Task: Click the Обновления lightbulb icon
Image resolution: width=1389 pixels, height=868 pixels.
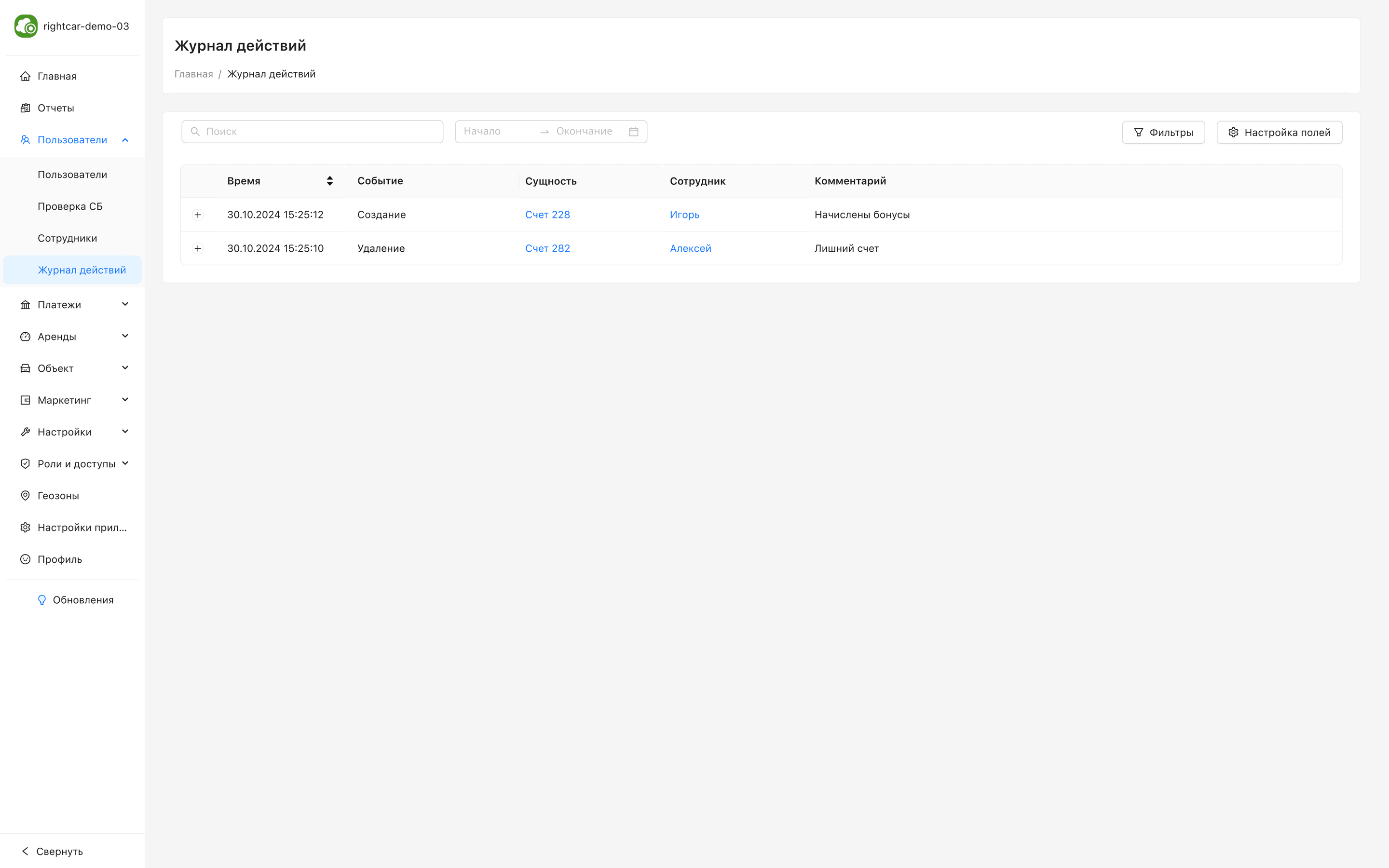Action: [42, 600]
